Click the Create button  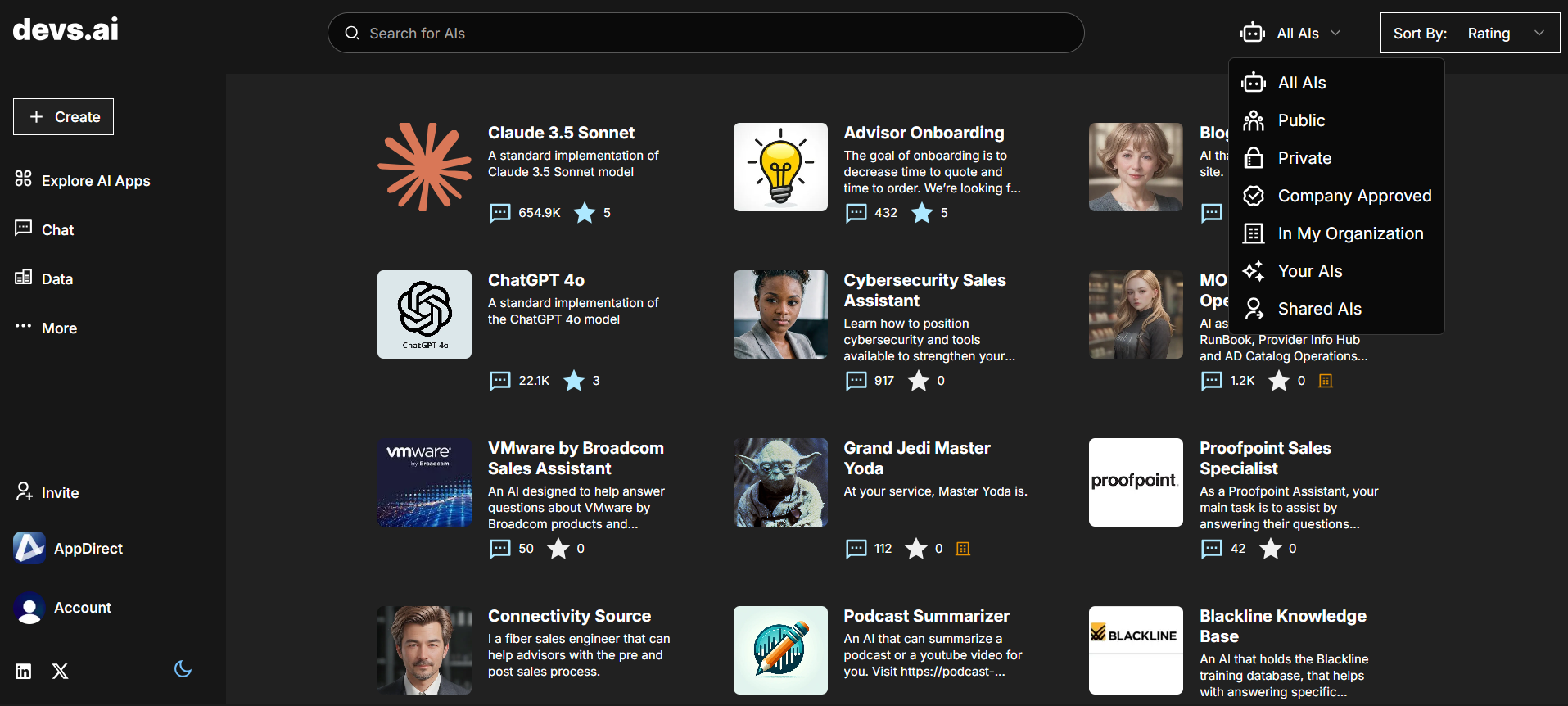tap(63, 117)
